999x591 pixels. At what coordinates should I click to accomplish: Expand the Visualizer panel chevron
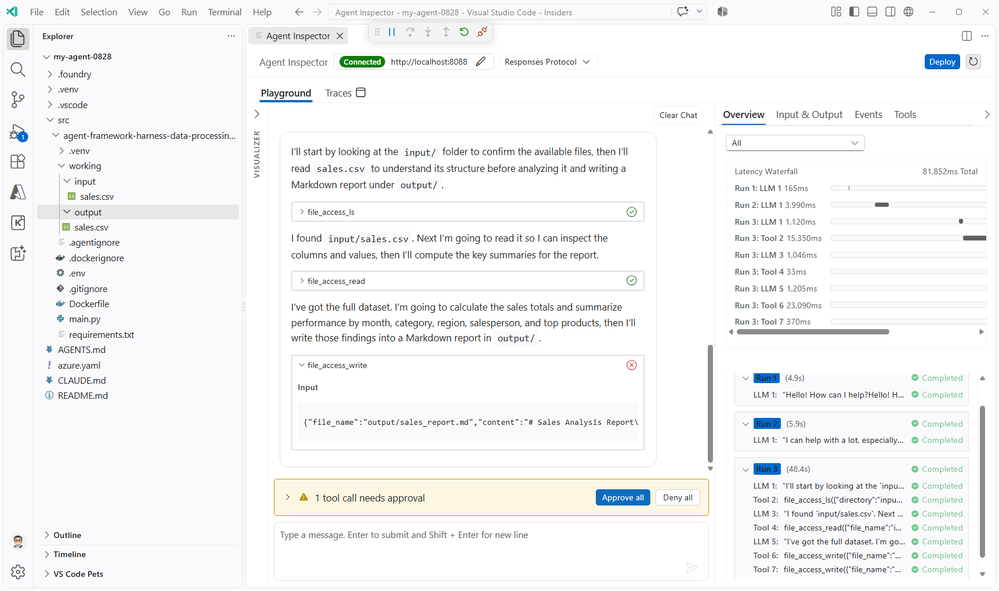pyautogui.click(x=257, y=114)
